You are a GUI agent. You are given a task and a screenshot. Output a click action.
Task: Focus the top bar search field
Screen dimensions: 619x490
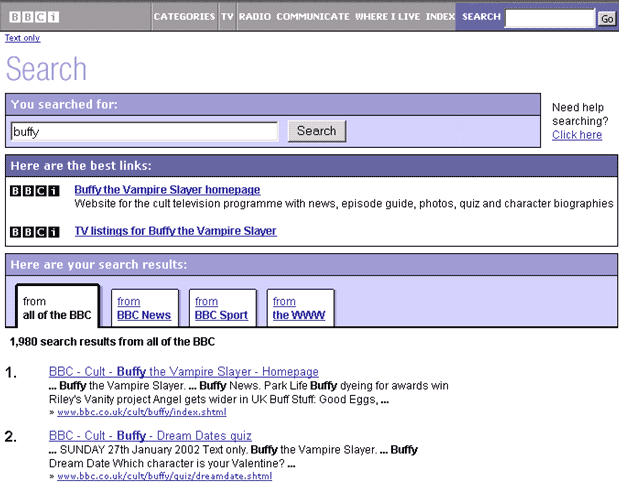[x=550, y=18]
